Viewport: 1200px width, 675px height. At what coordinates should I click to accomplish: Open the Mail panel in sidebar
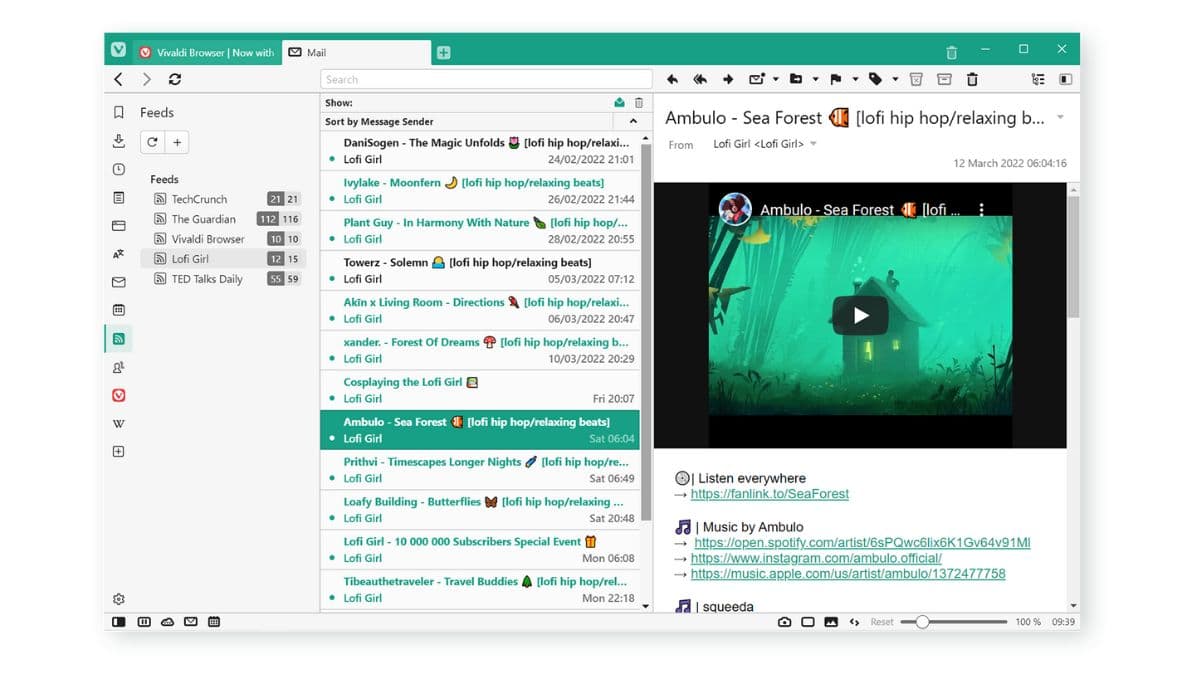pyautogui.click(x=118, y=282)
